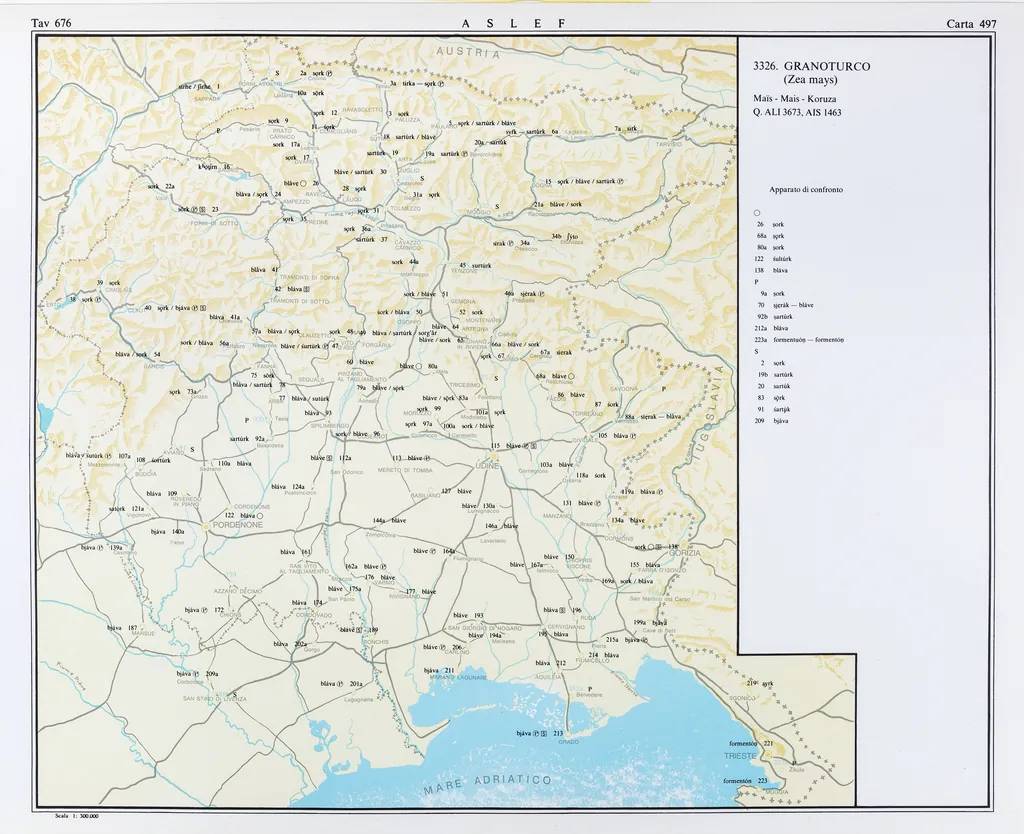Click the circled P symbol at Grado point 213
The image size is (1024, 834).
[x=535, y=733]
